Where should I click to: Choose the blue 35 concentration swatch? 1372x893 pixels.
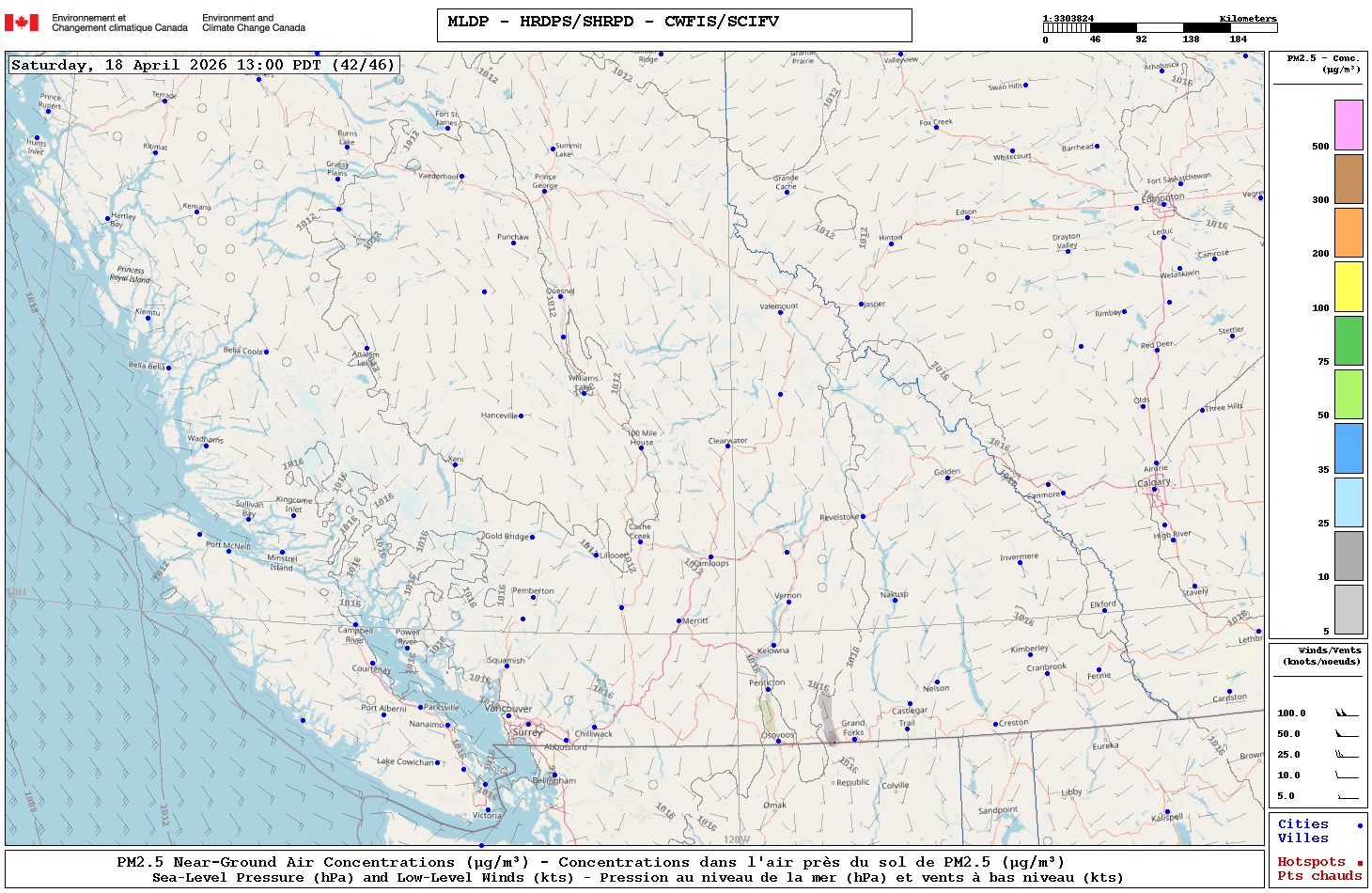1349,448
